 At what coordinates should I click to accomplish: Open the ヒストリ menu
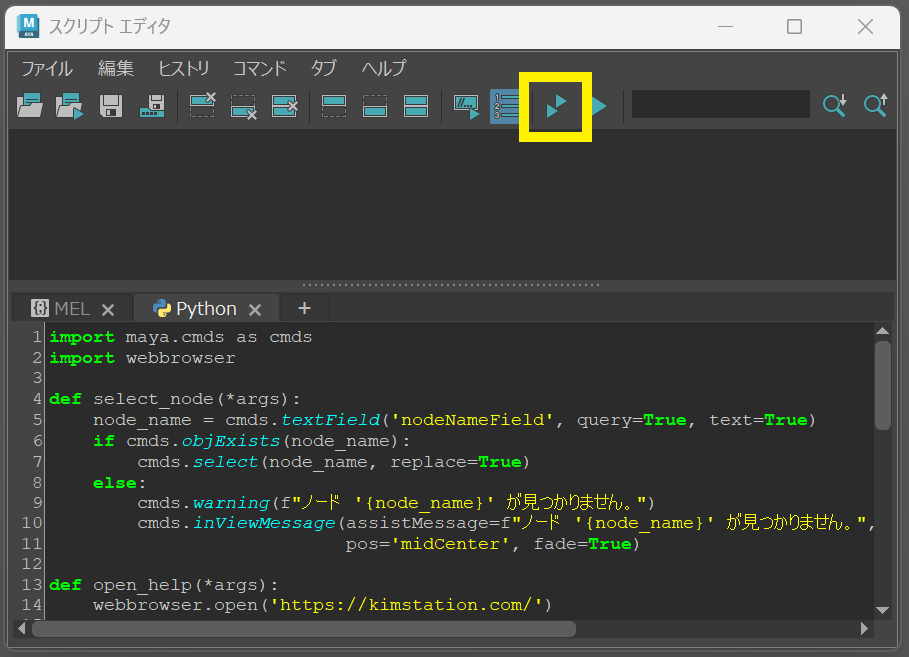tap(183, 68)
